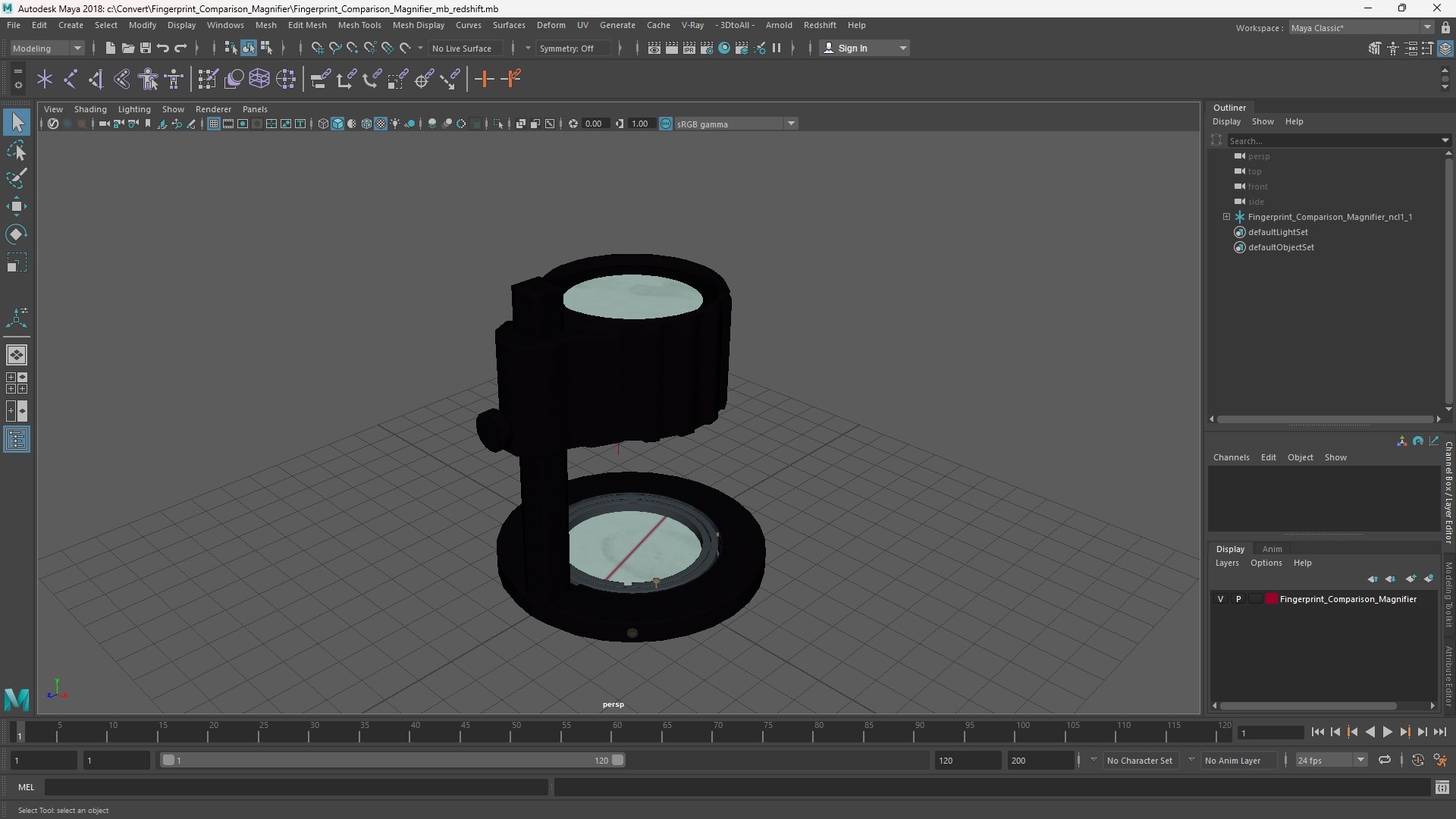Toggle viewport grid display icon

pyautogui.click(x=214, y=124)
